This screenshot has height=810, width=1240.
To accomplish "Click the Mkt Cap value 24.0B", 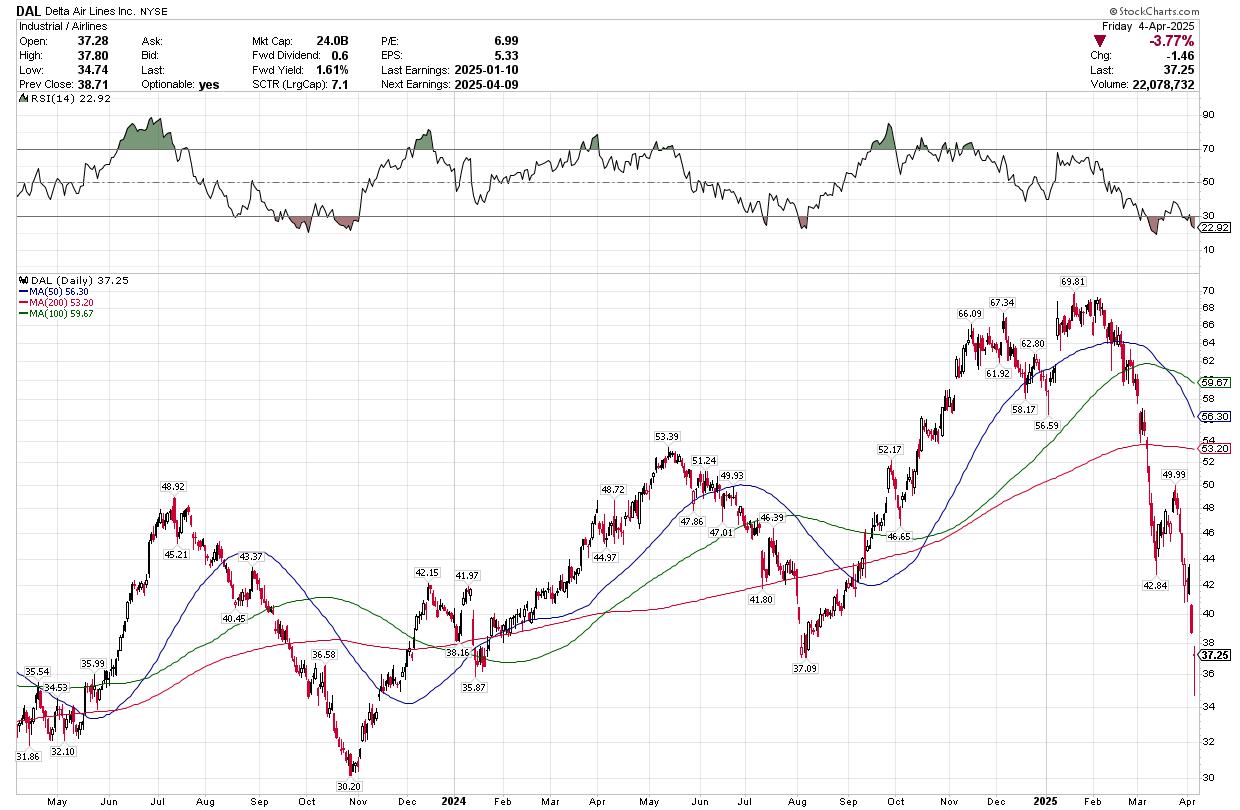I will point(331,41).
